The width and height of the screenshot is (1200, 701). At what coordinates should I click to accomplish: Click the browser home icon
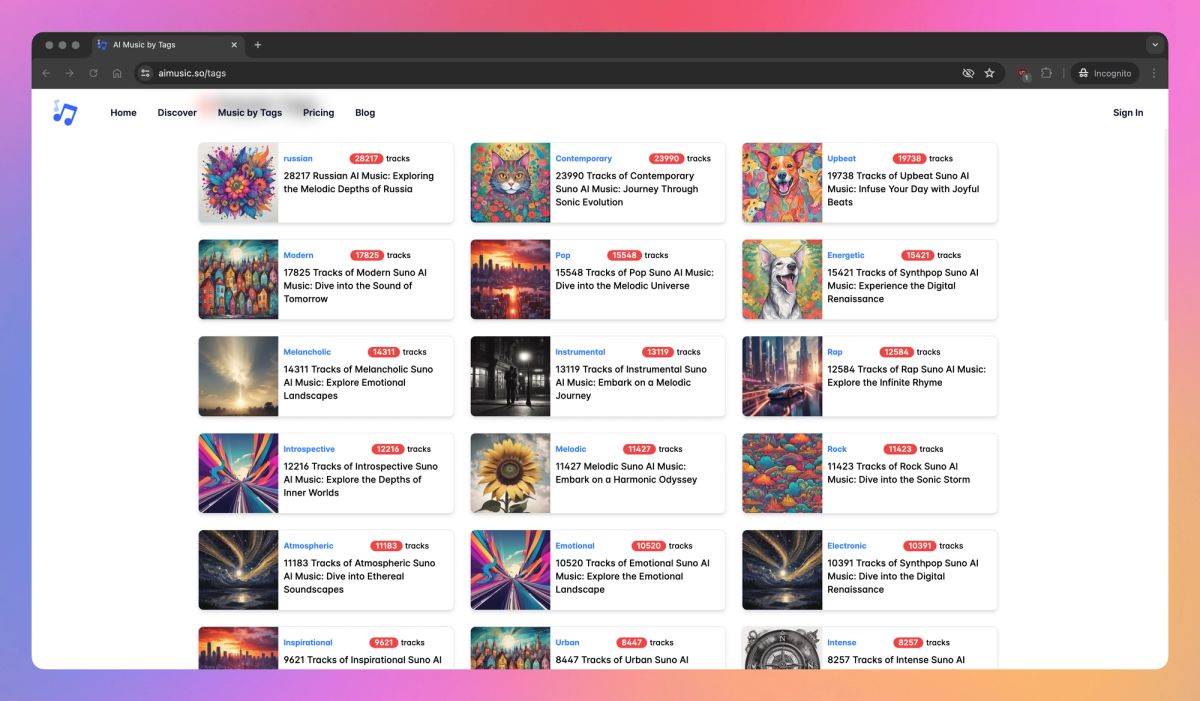[117, 72]
